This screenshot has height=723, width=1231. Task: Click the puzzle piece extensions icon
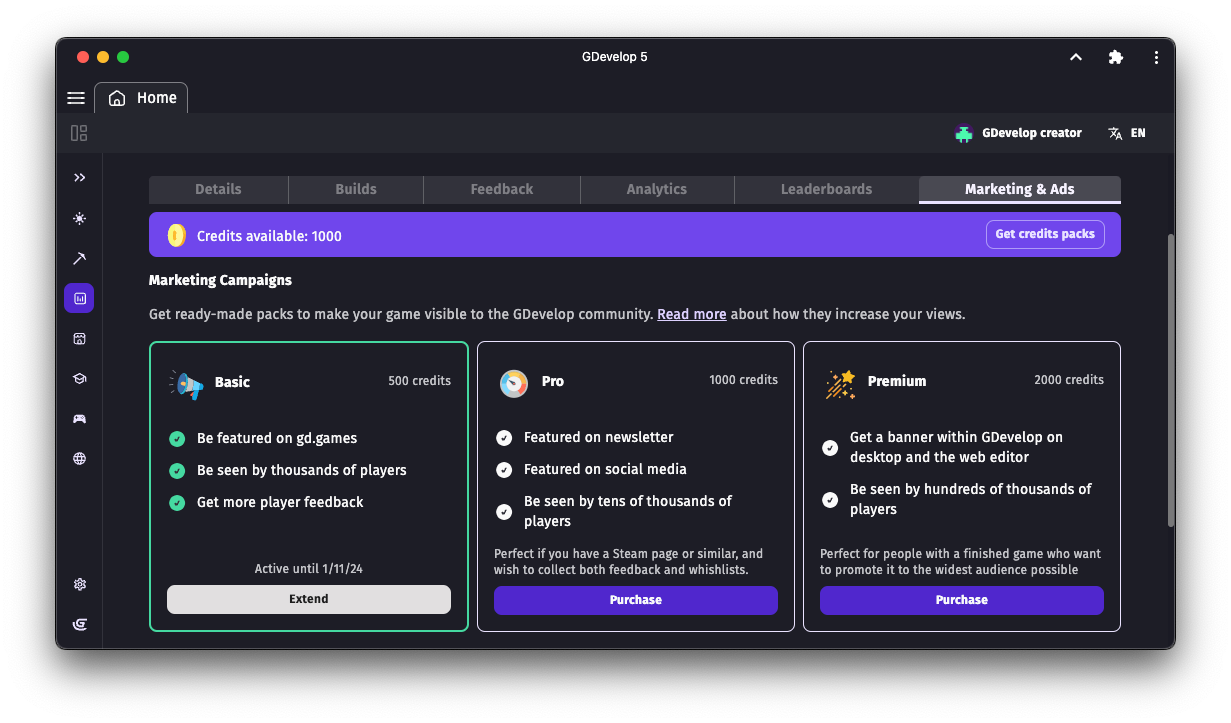pyautogui.click(x=1116, y=57)
